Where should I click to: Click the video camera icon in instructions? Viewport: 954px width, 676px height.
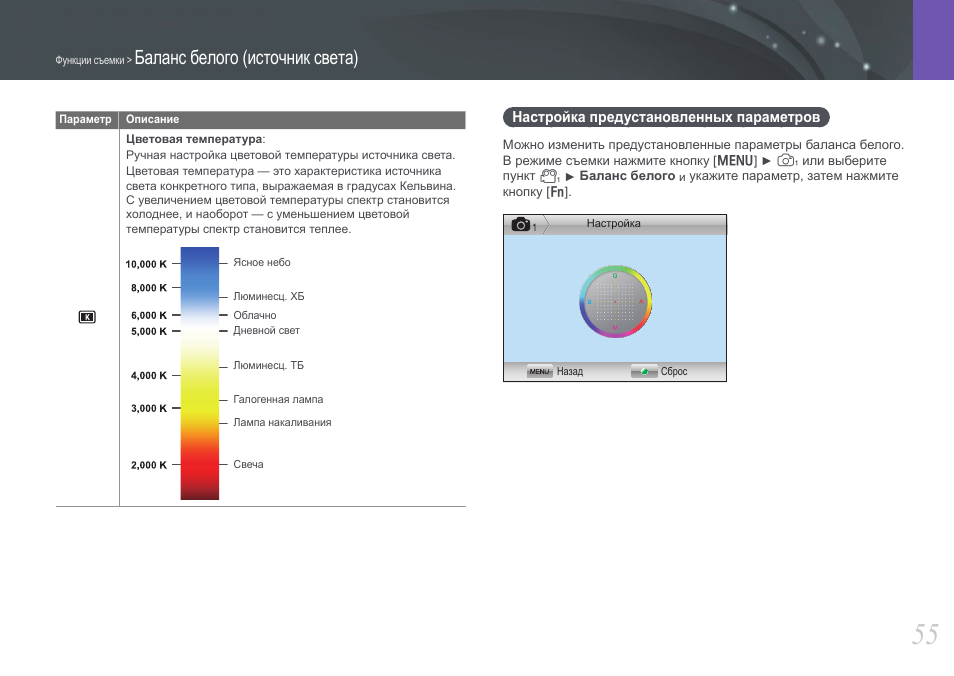548,176
